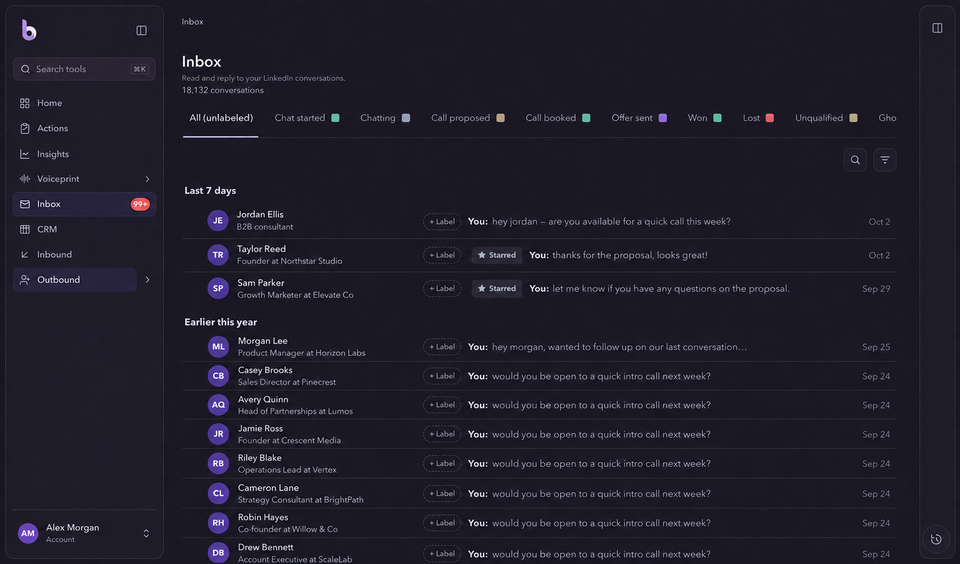
Task: Open the right side panel icon
Action: (937, 28)
